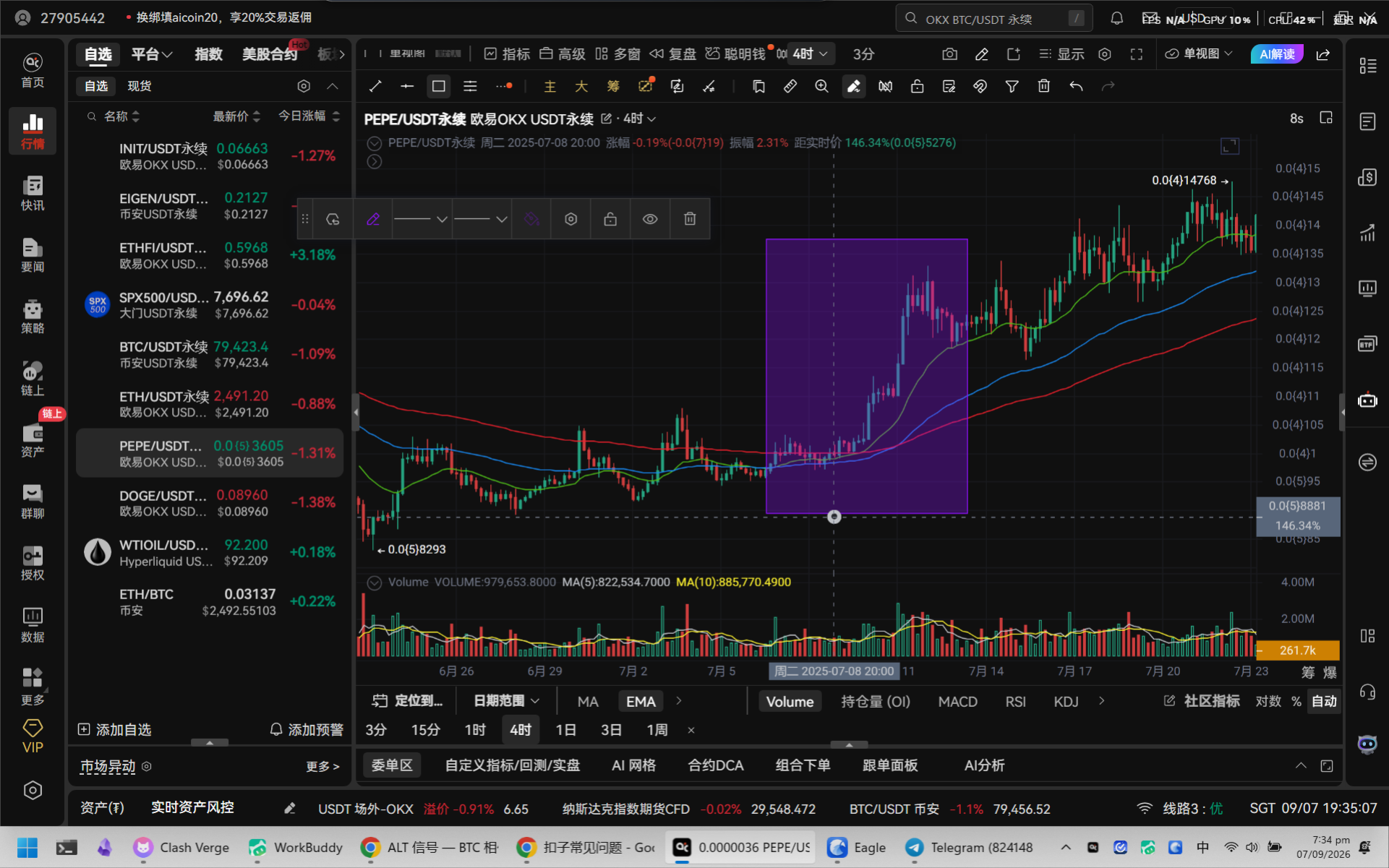Open settings of selected rectangle shape
This screenshot has width=1389, height=868.
coord(570,219)
